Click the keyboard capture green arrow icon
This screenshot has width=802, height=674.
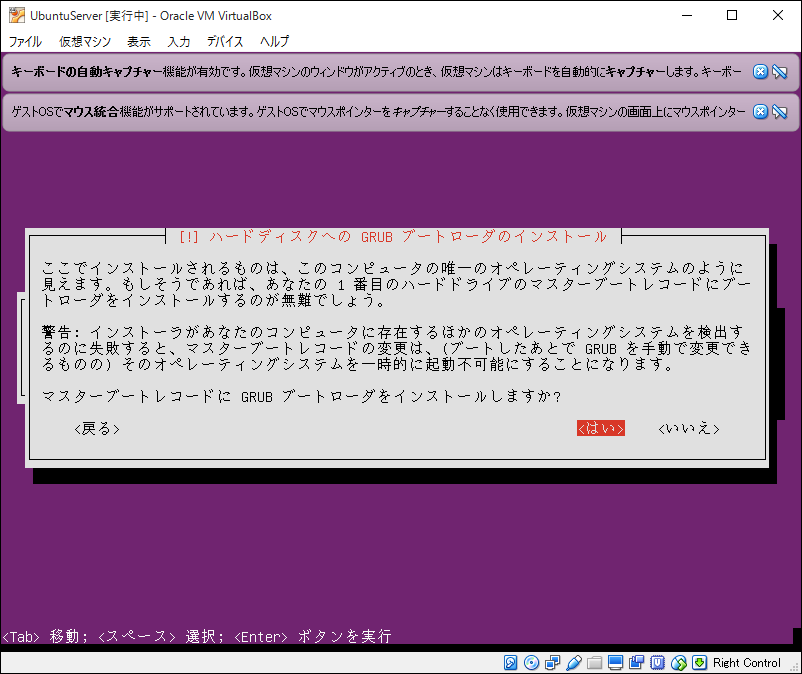click(x=700, y=662)
